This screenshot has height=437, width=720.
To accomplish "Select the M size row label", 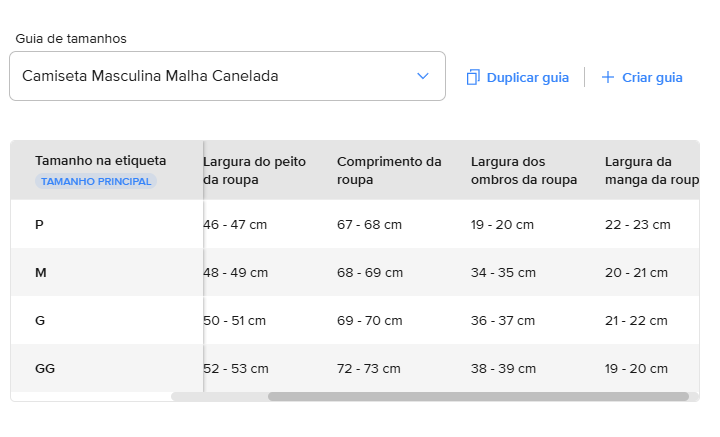I will pyautogui.click(x=41, y=272).
